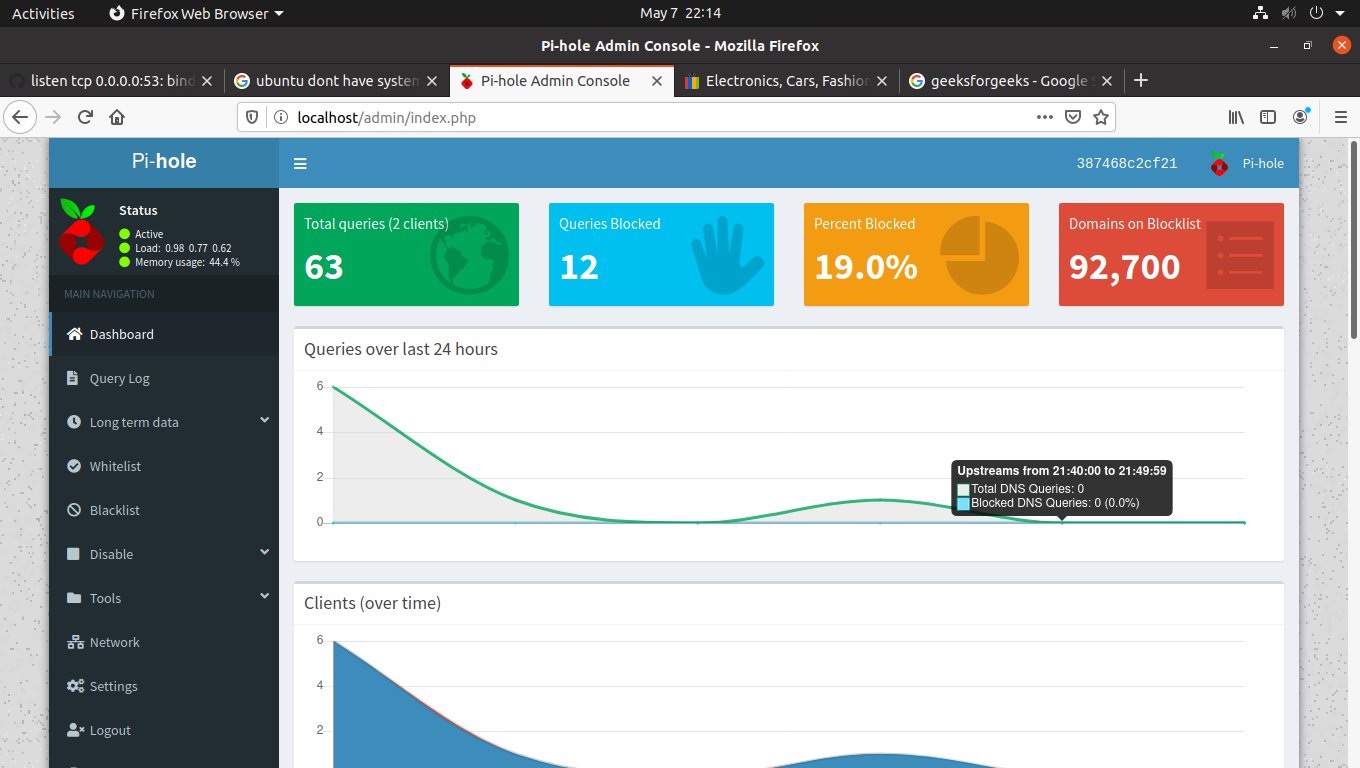Switch to Electronics, Cars, Fashion tab
The image size is (1360, 768).
tap(786, 81)
